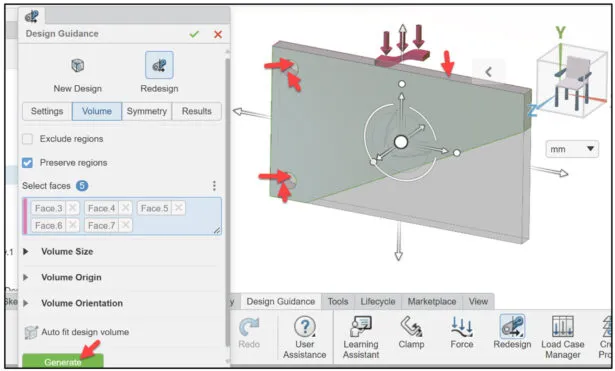The width and height of the screenshot is (615, 371).
Task: Select the Redesign mode icon in panel
Action: click(x=159, y=65)
